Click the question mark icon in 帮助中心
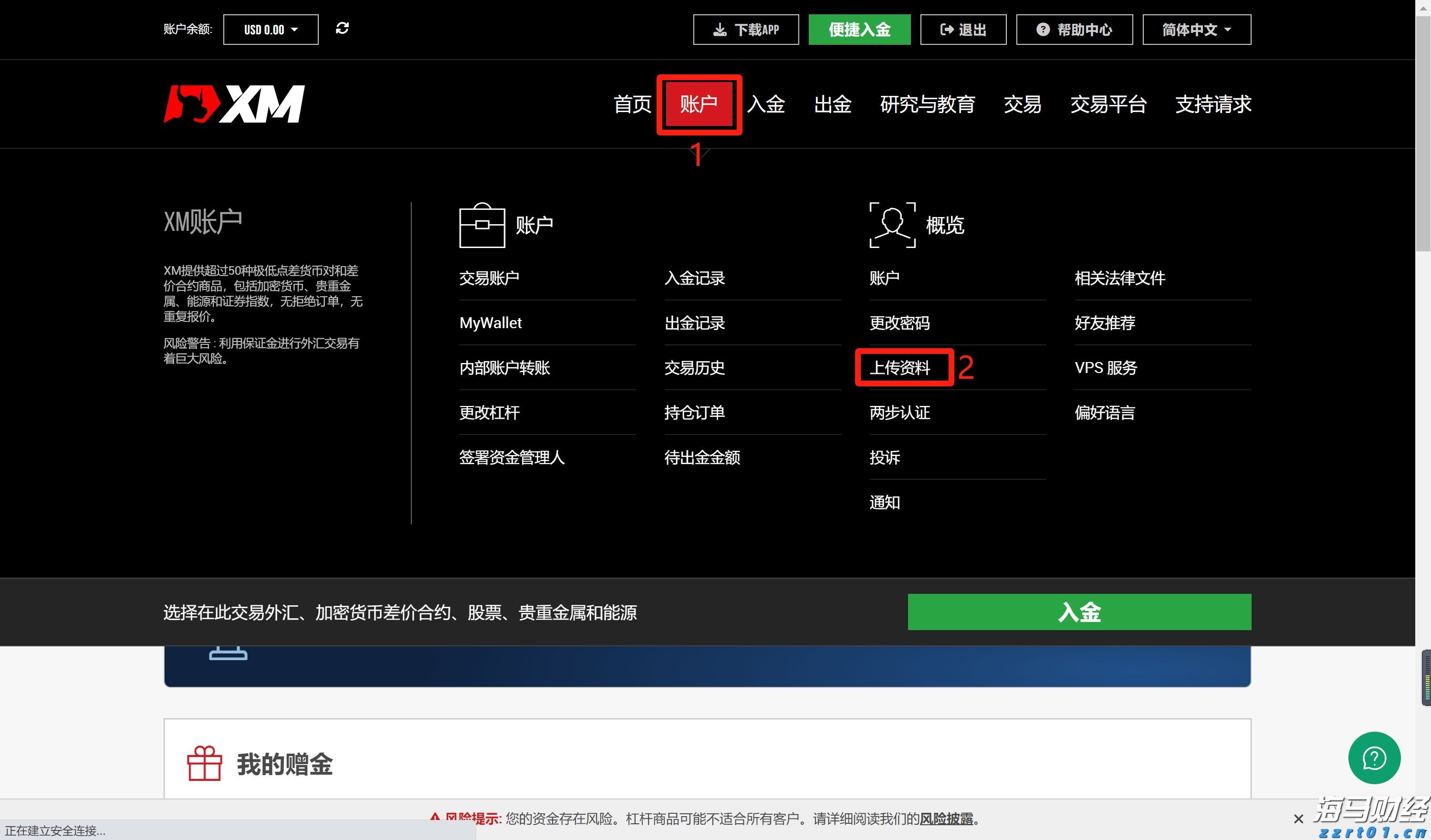The image size is (1431, 840). pyautogui.click(x=1045, y=29)
